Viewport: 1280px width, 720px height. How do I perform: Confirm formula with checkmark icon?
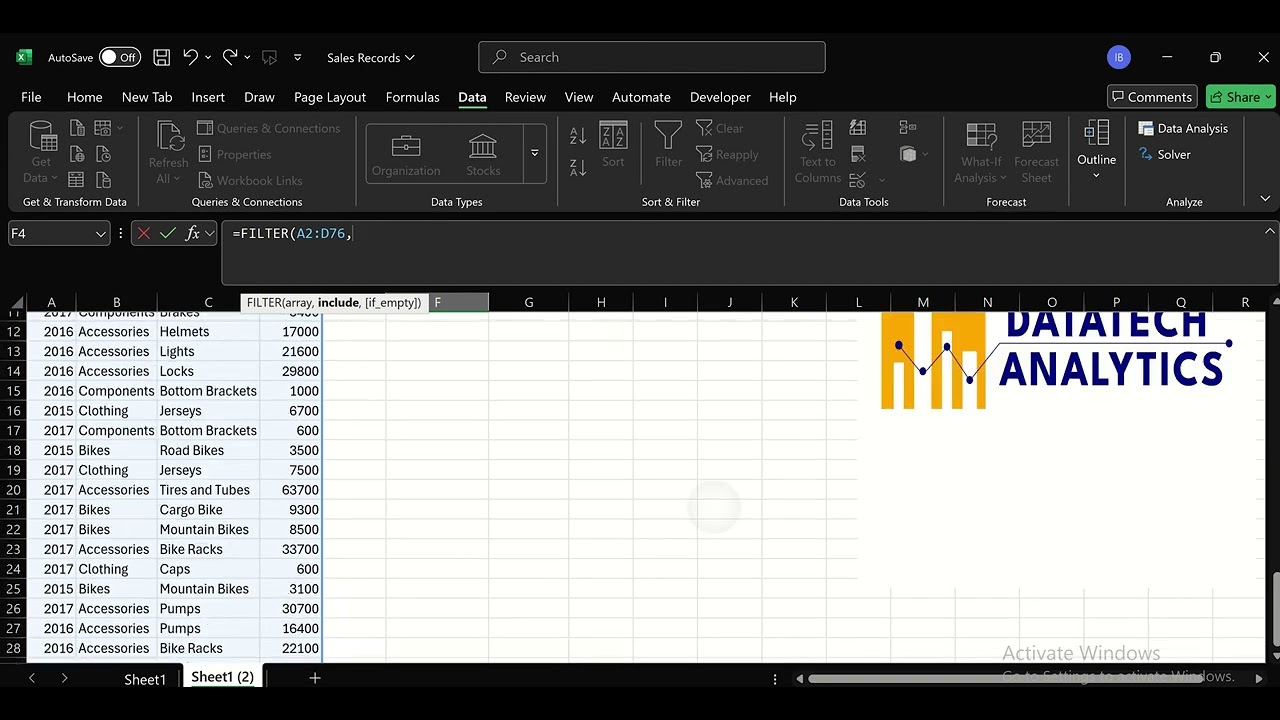point(168,233)
